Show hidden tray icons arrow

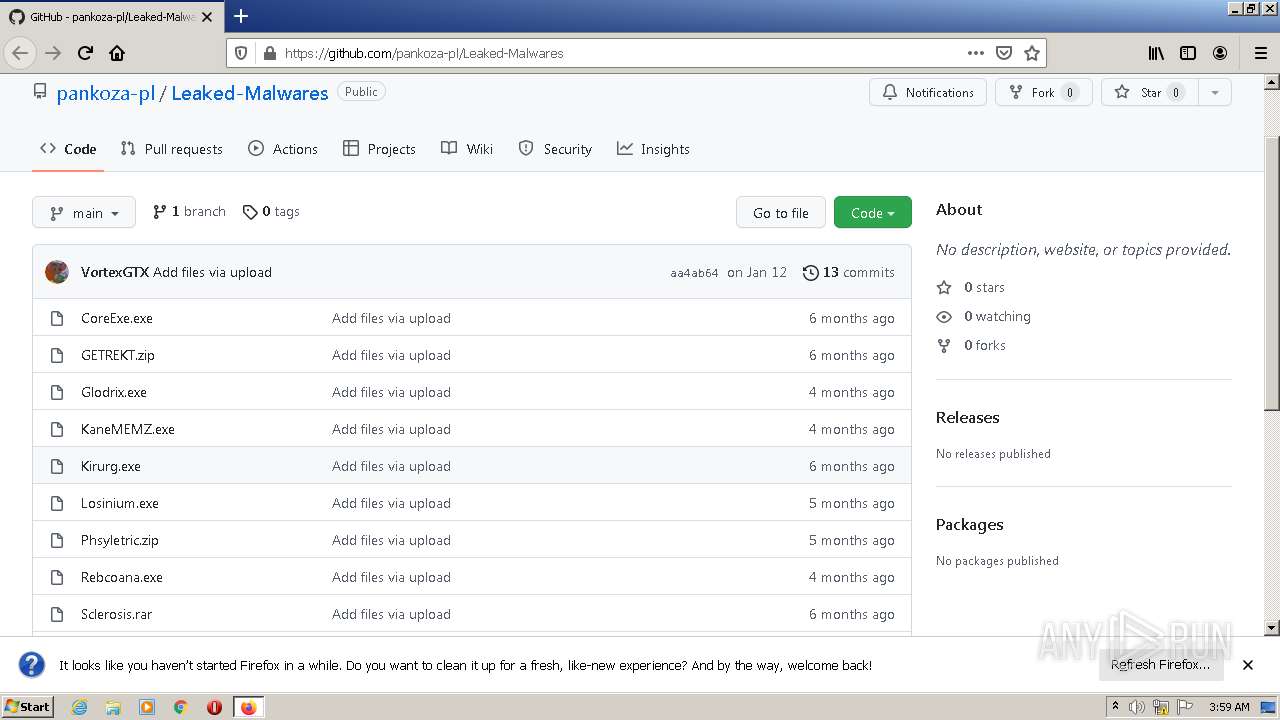click(1116, 707)
